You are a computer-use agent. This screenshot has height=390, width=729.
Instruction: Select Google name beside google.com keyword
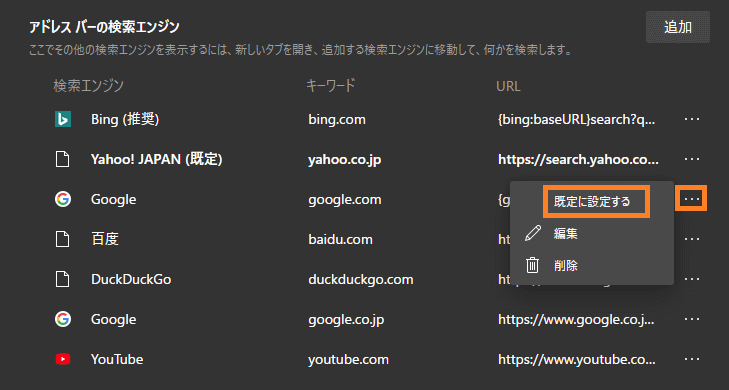(x=113, y=200)
